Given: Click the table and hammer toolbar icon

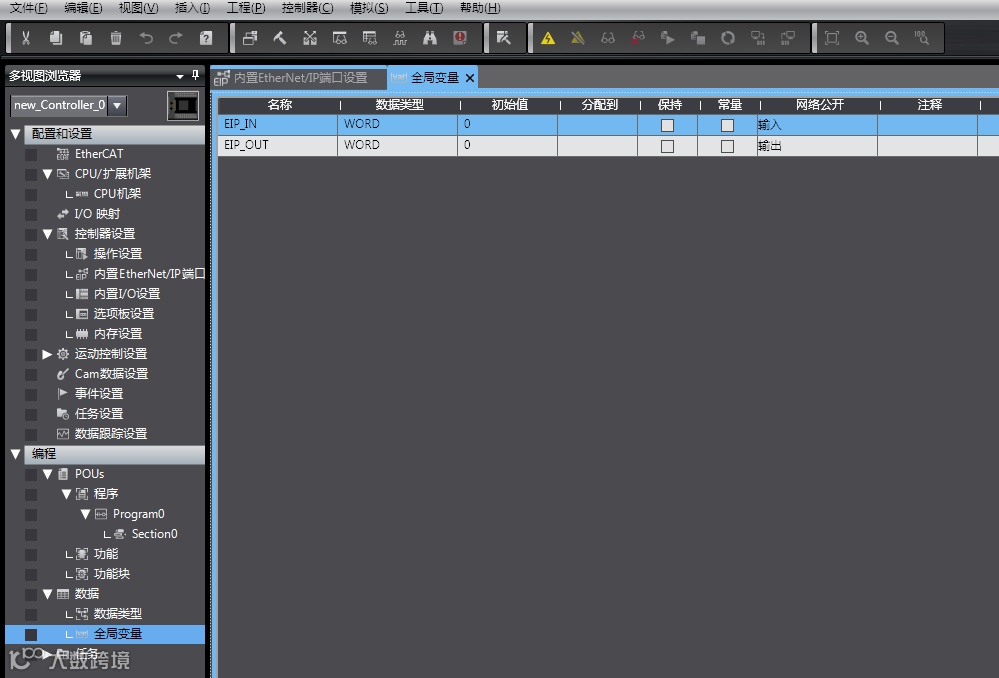Looking at the screenshot, I should [503, 38].
